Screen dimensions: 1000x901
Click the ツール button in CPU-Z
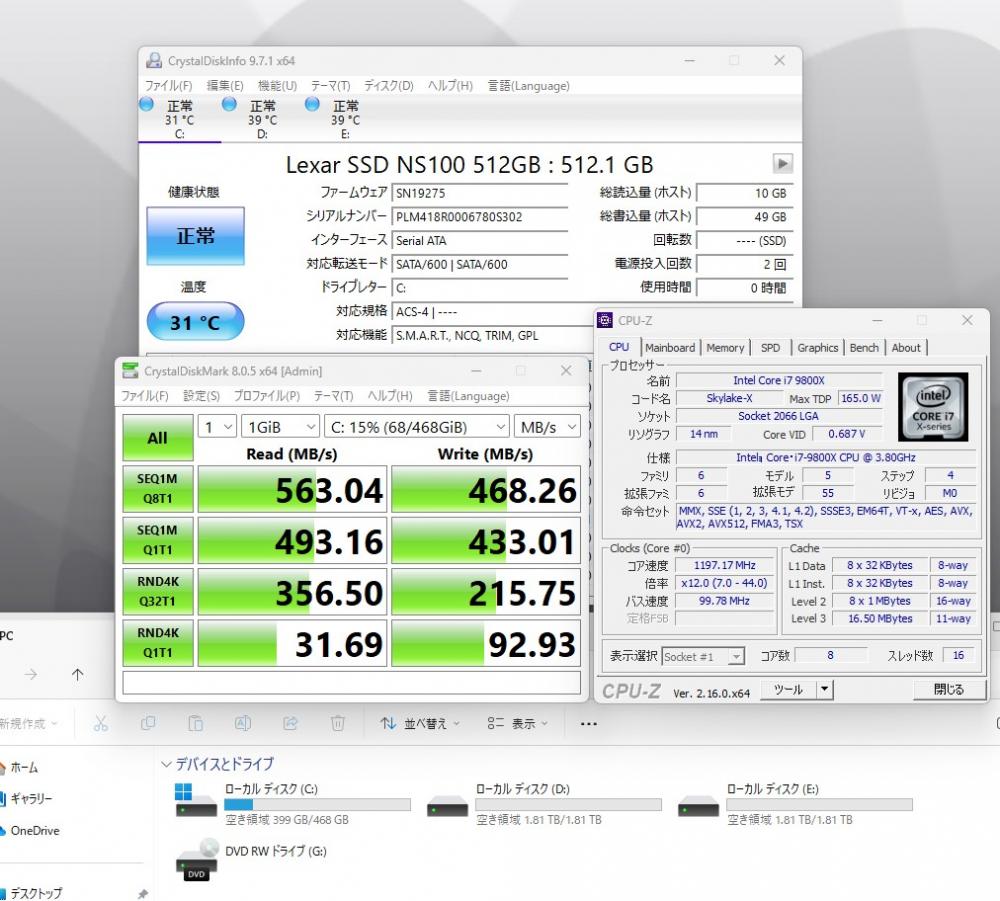(788, 689)
